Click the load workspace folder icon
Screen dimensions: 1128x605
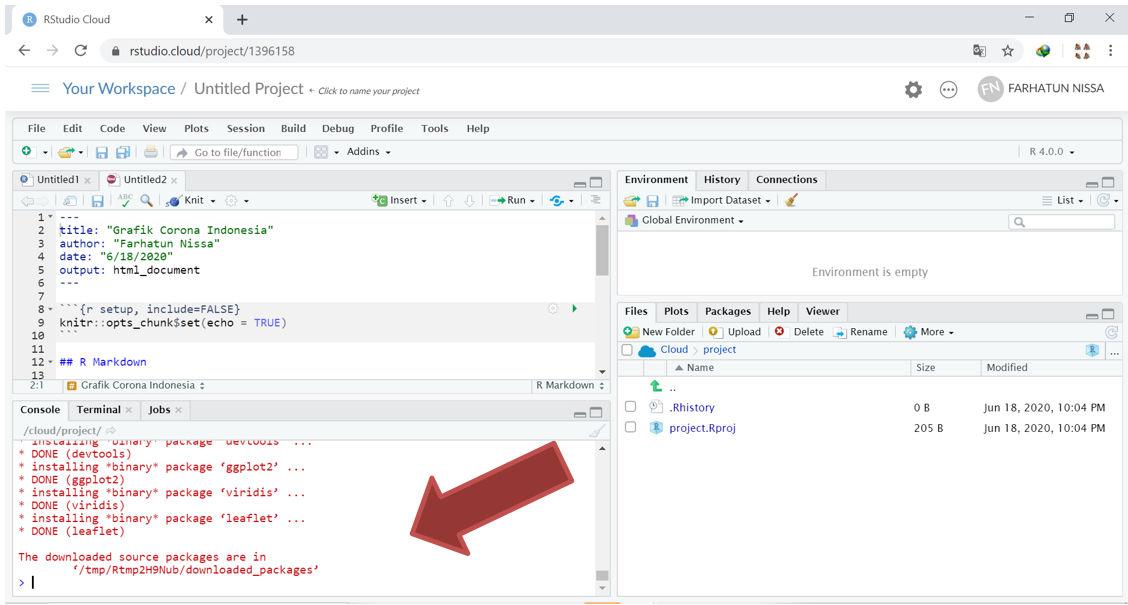tap(632, 201)
